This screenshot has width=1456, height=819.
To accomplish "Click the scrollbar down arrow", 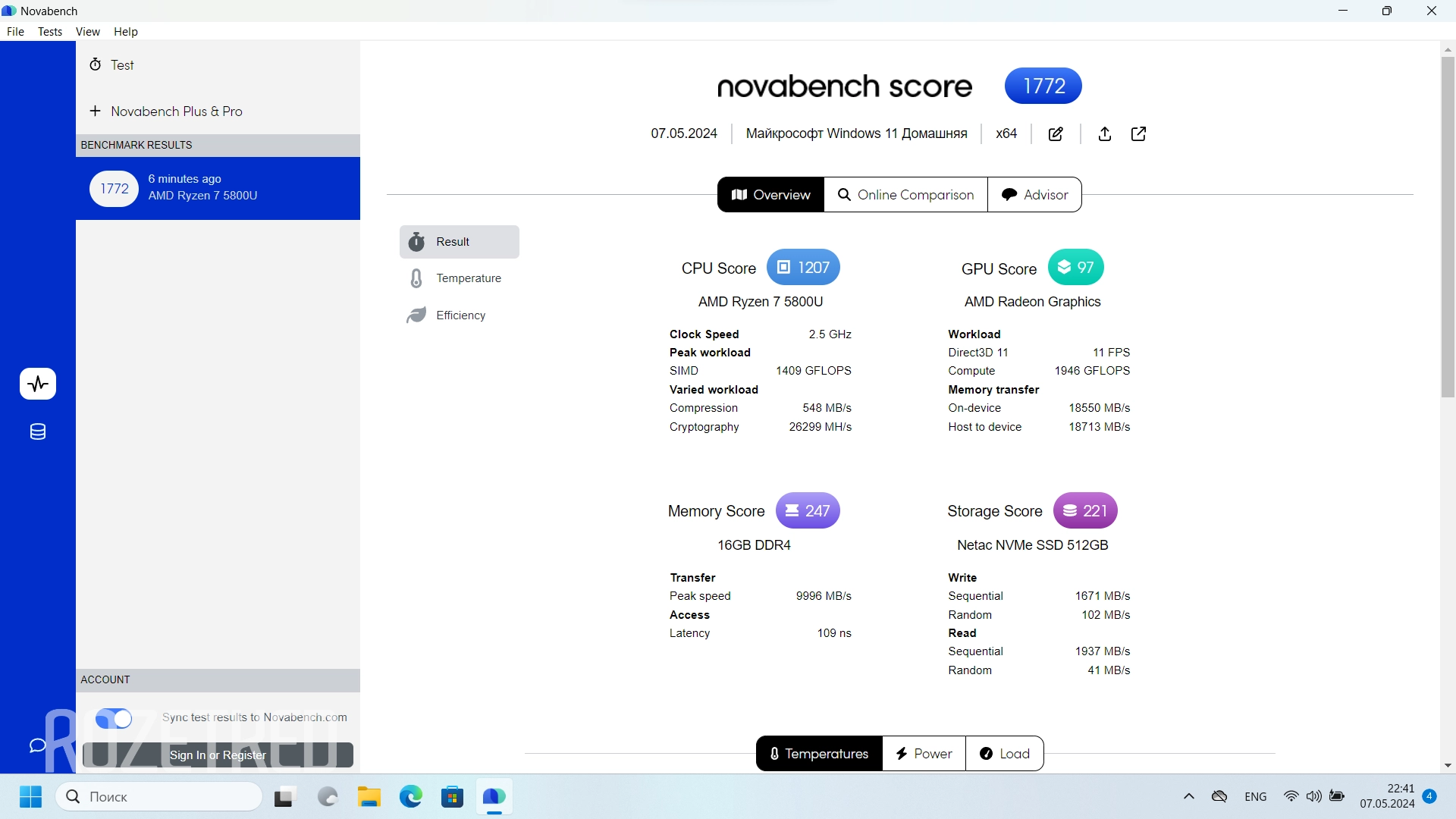I will 1448,766.
